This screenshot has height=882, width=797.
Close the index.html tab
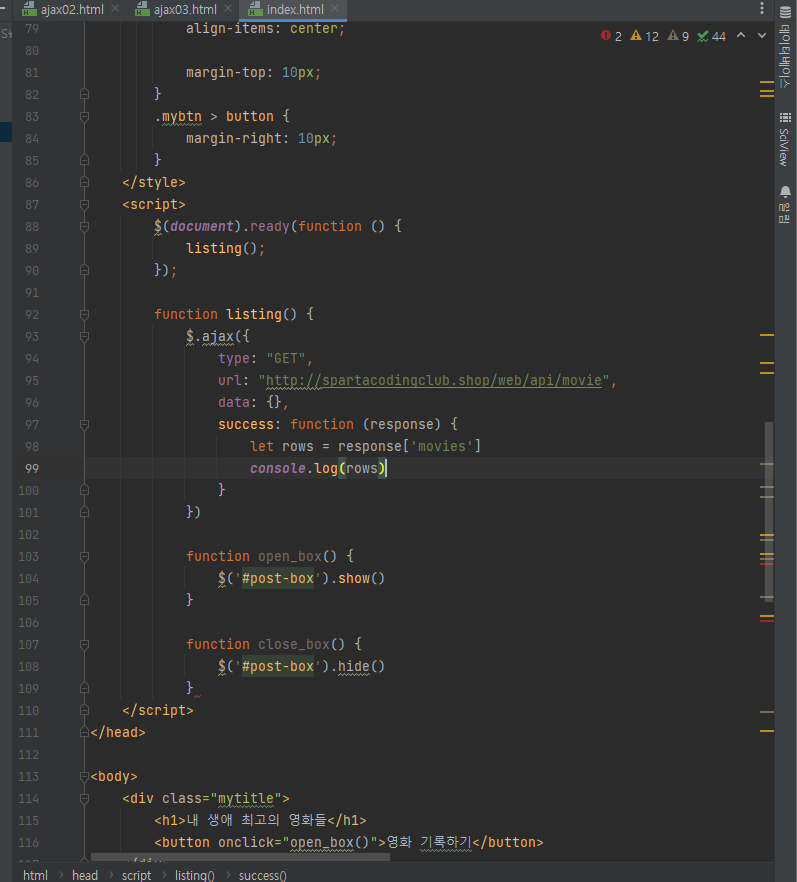pos(335,8)
